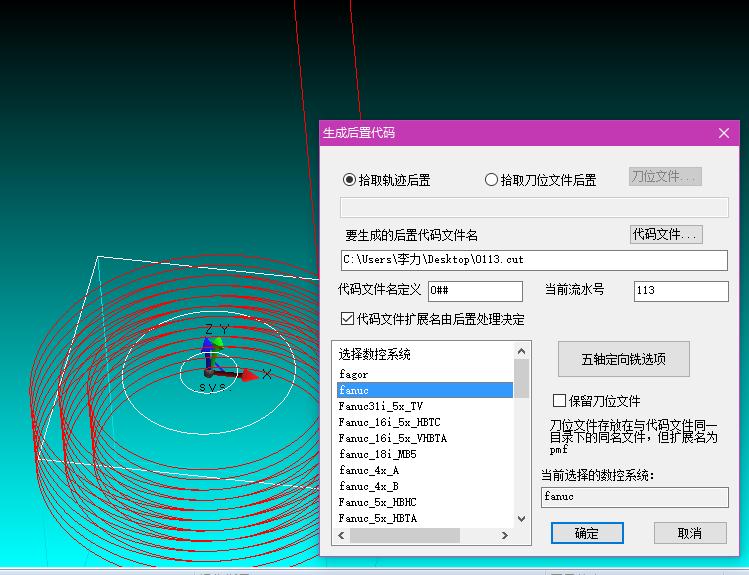This screenshot has width=749, height=575.
Task: Click the 代码文件名定义 field showing O##
Action: (475, 290)
